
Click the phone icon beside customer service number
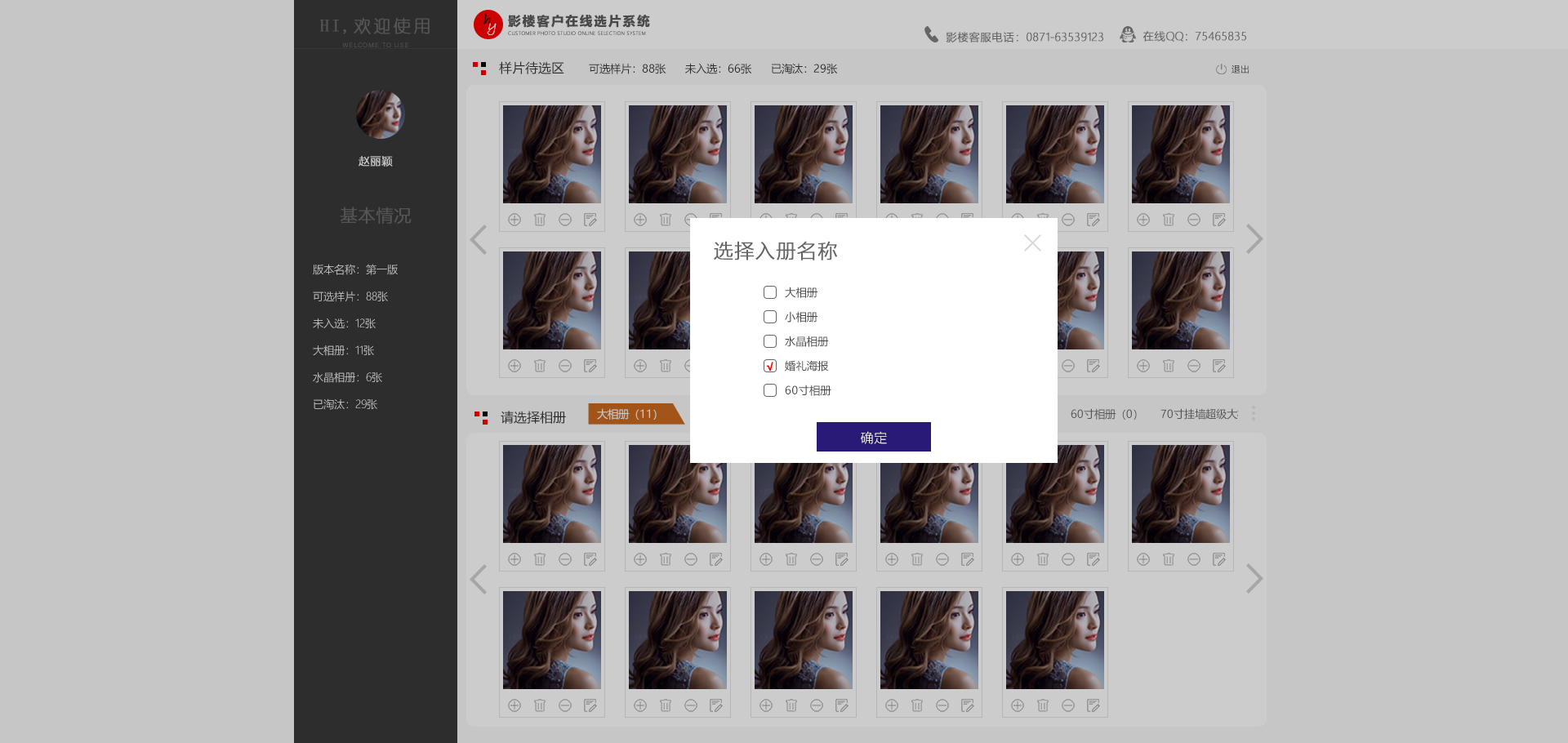coord(931,34)
